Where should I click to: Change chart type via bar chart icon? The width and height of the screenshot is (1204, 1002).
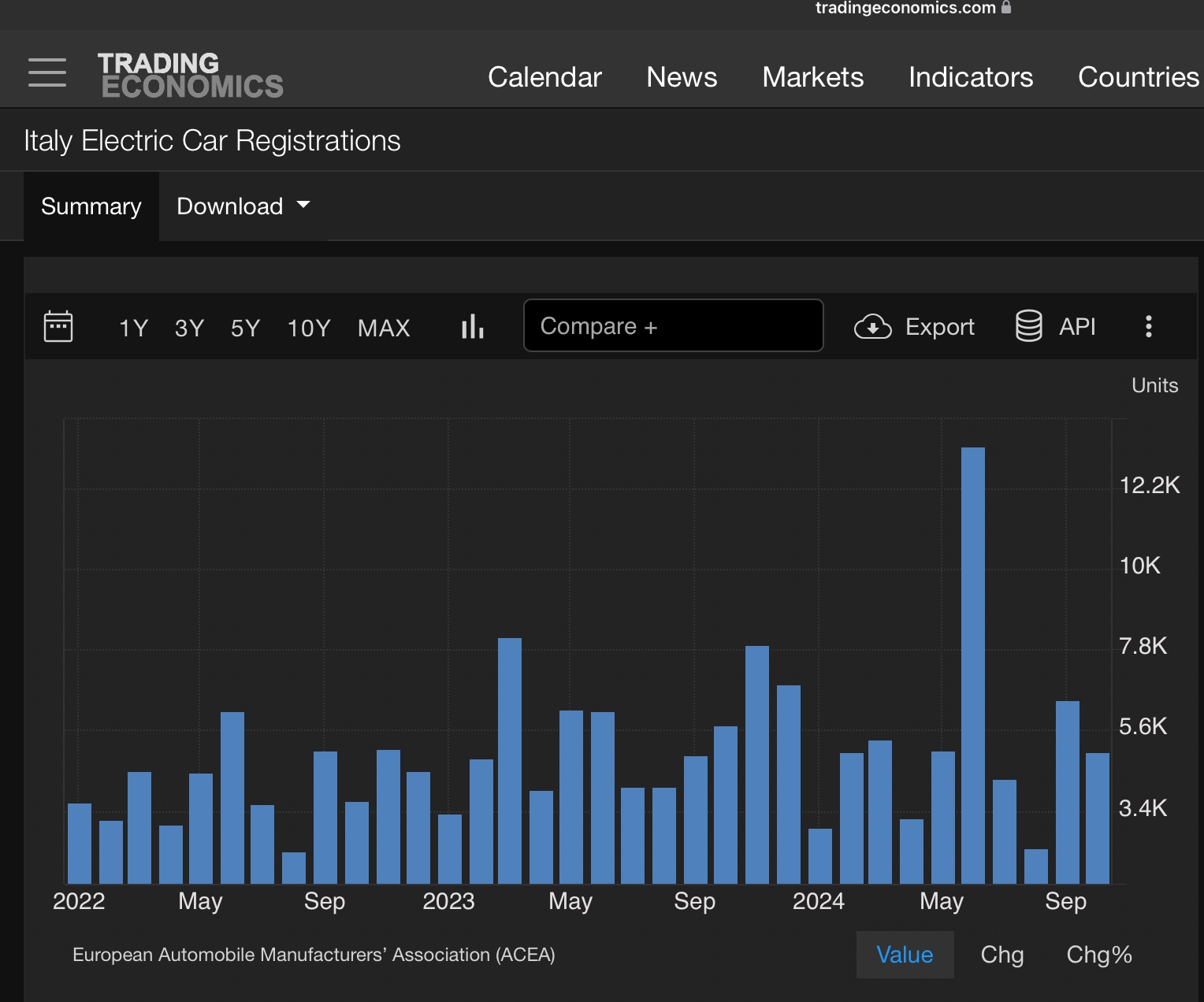click(x=473, y=326)
